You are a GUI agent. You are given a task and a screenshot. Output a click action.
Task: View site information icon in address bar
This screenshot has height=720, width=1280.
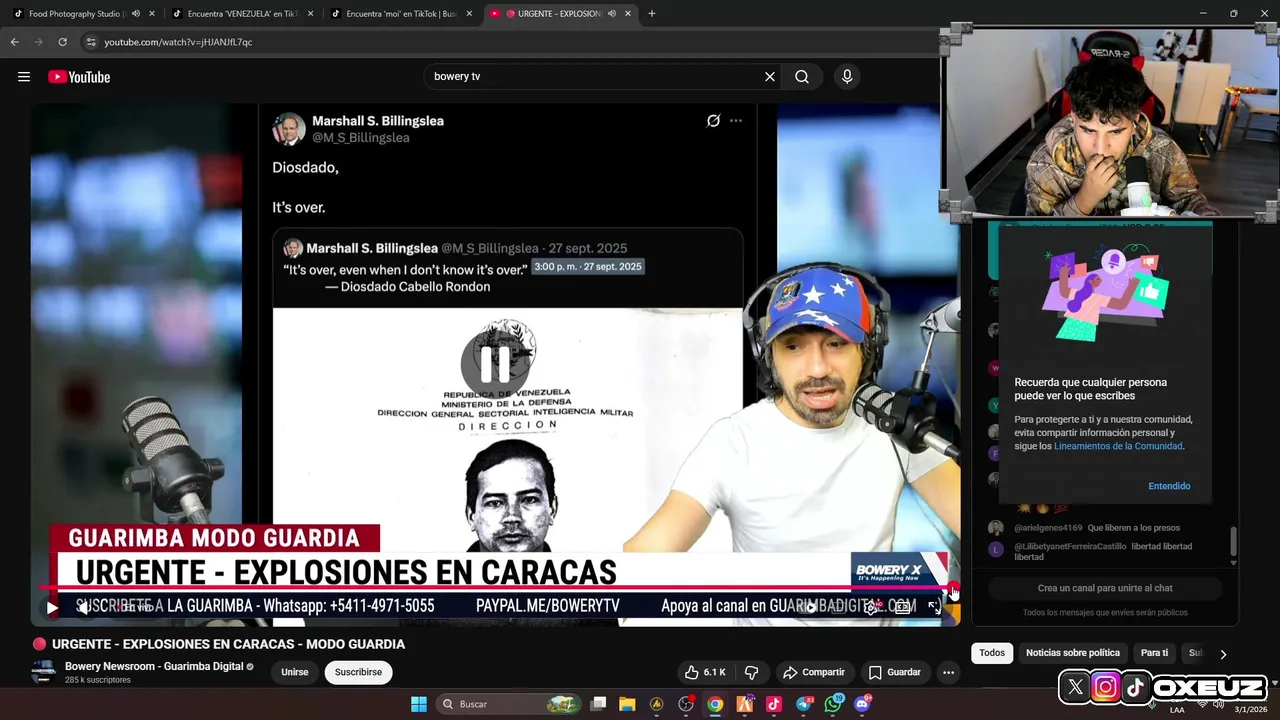point(91,42)
